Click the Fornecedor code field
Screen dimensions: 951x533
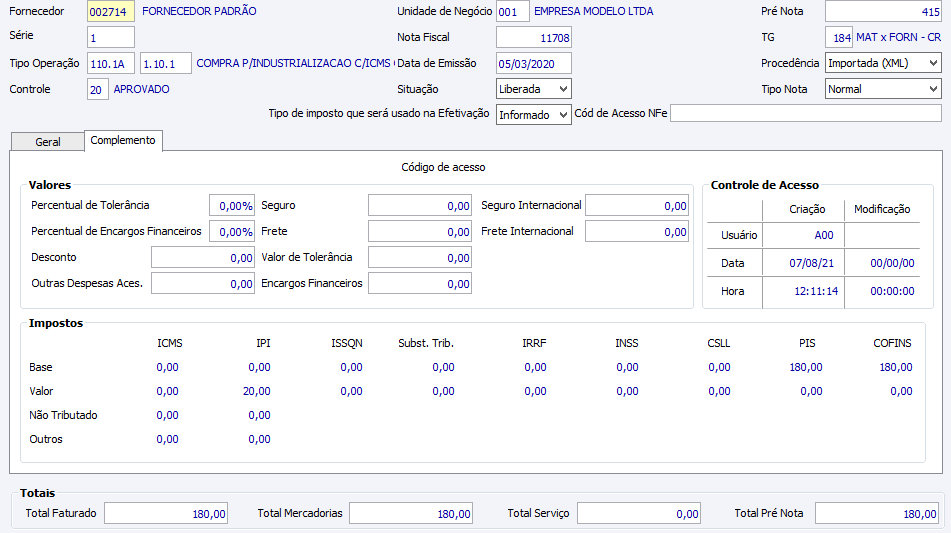(x=111, y=12)
